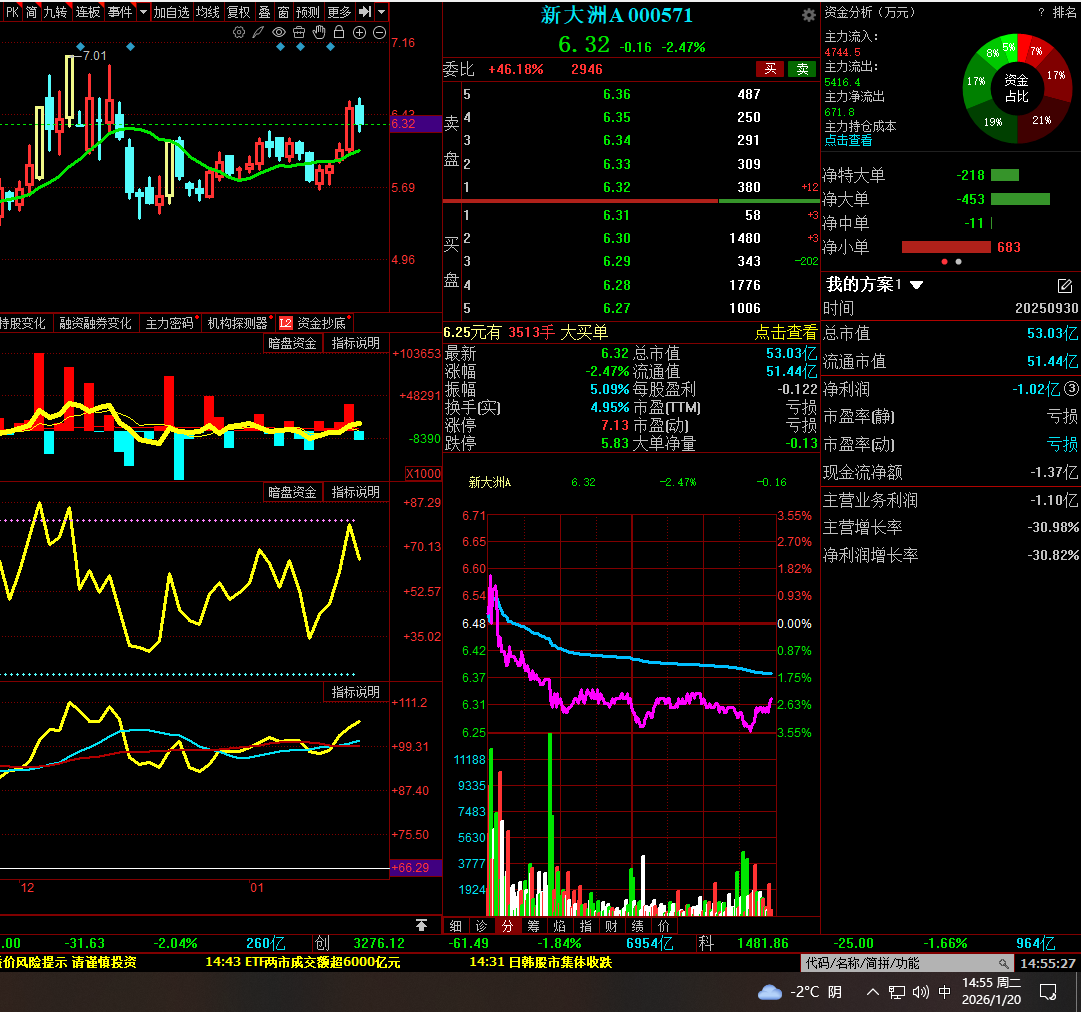Open the 更多 more menu
The image size is (1081, 1012).
tap(339, 12)
